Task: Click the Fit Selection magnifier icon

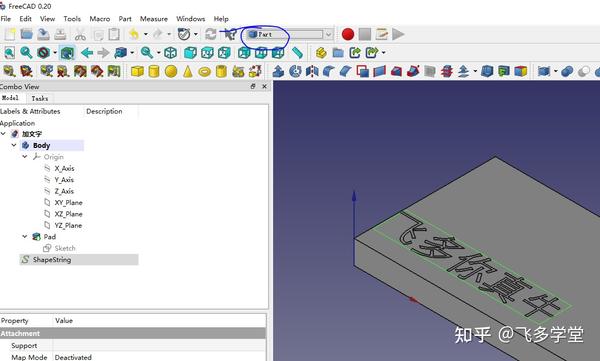Action: 26,52
